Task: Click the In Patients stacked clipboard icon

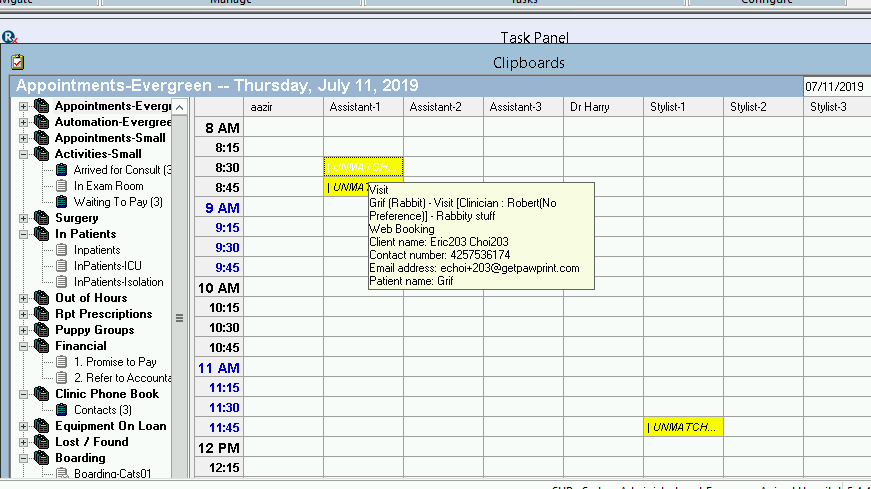Action: (41, 234)
